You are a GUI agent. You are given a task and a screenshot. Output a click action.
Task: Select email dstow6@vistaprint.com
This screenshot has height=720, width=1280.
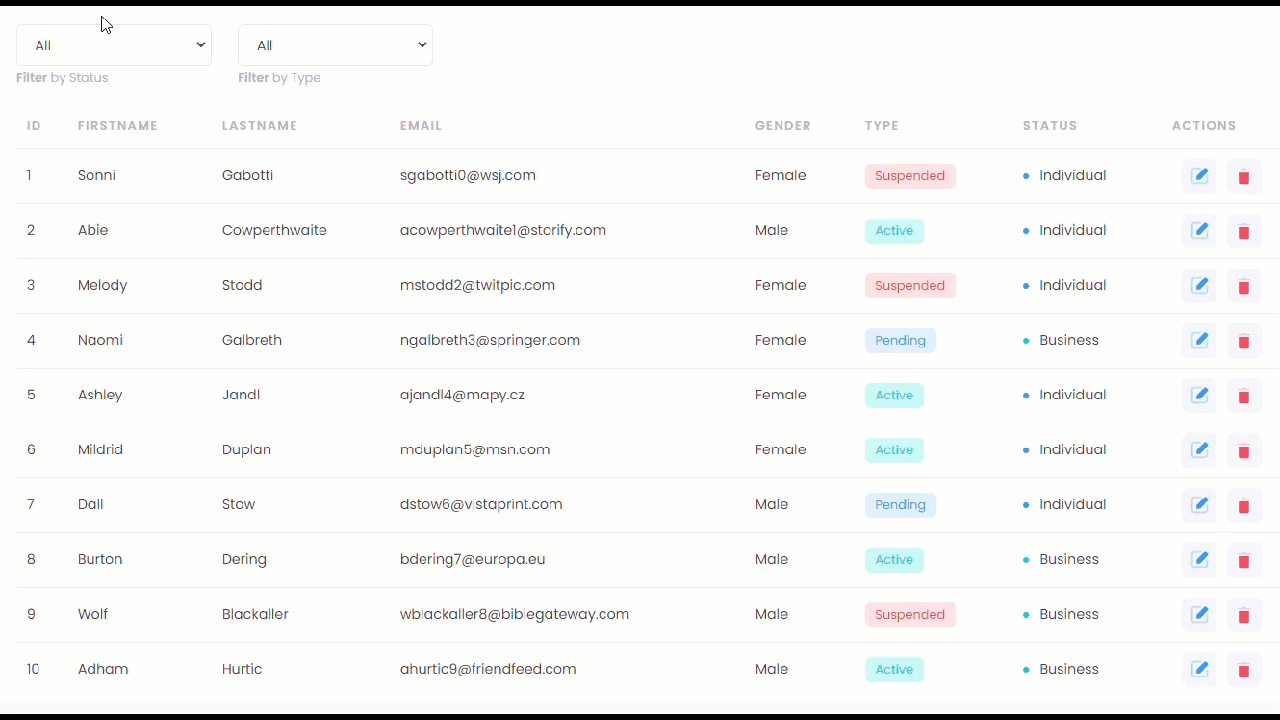point(481,505)
